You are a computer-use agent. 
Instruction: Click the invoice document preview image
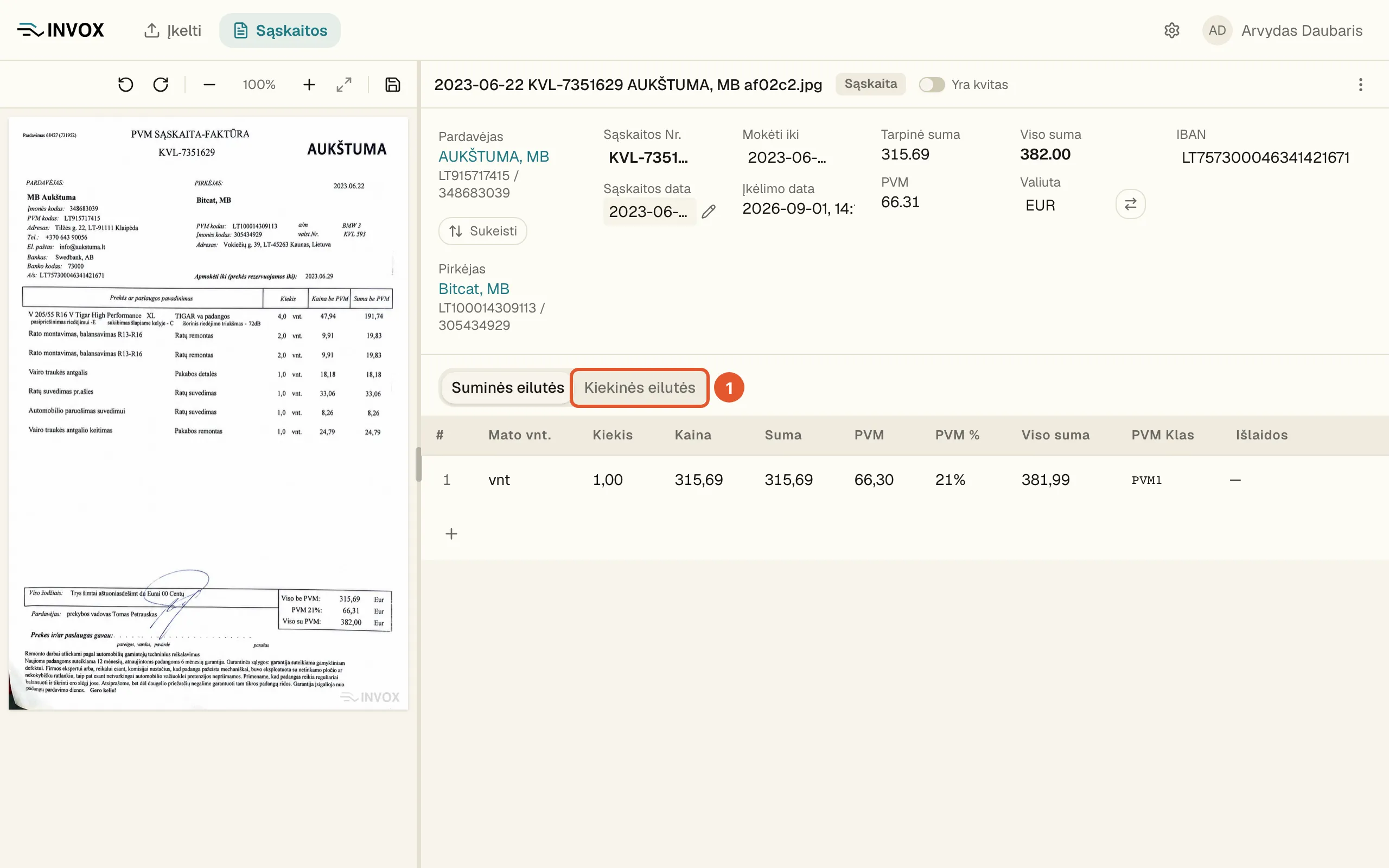208,413
